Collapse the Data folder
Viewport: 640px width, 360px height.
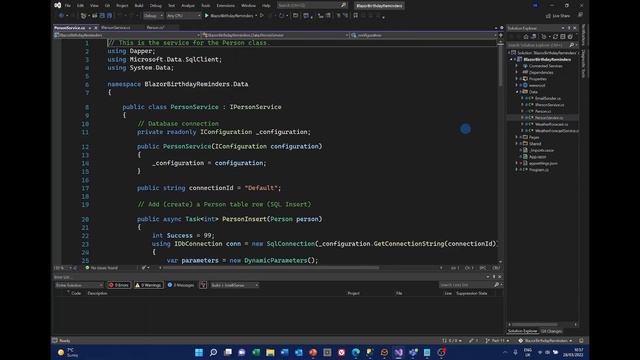tap(517, 92)
